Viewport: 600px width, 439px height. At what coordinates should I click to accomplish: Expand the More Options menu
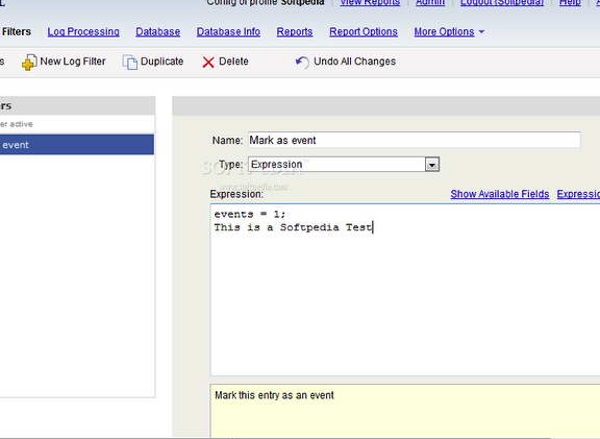tap(448, 32)
